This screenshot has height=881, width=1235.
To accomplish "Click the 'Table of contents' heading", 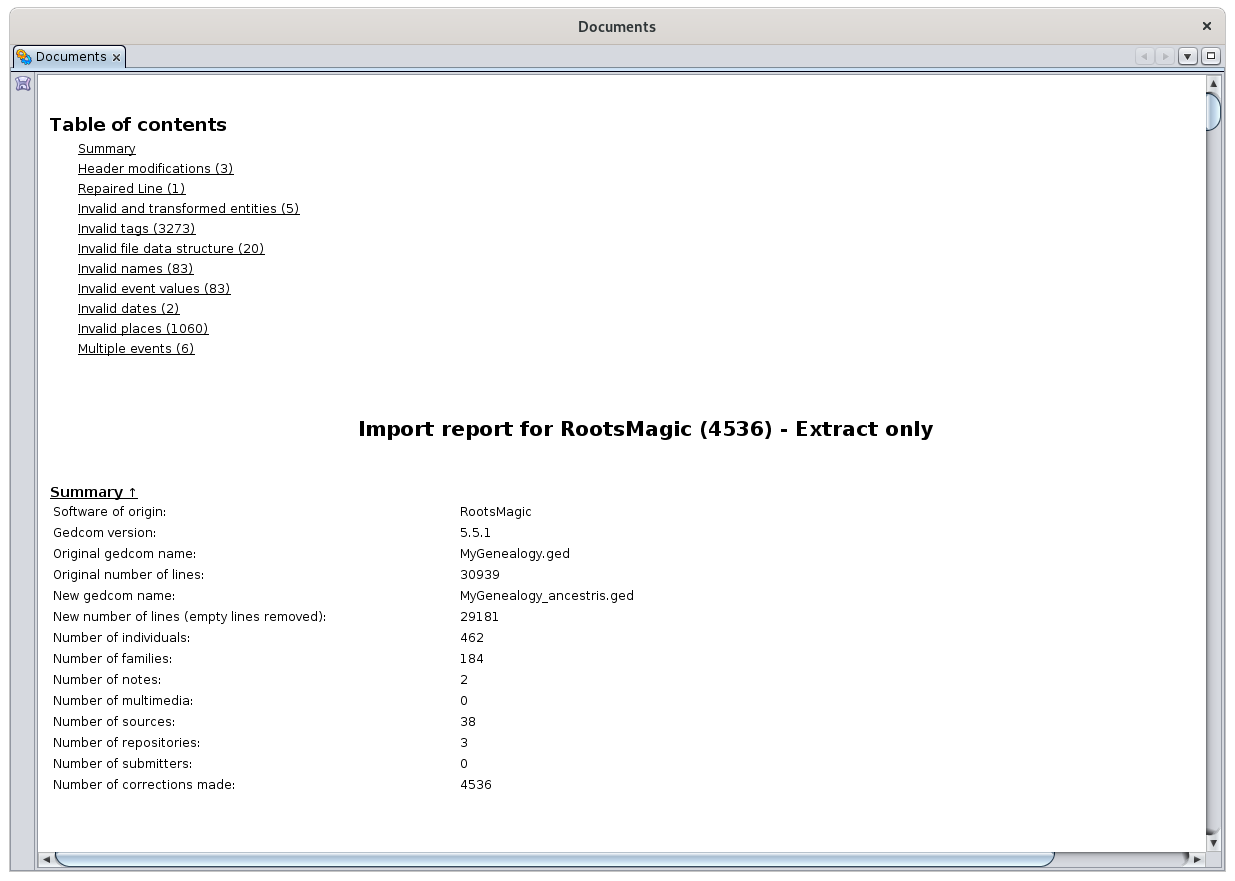I will click(138, 125).
